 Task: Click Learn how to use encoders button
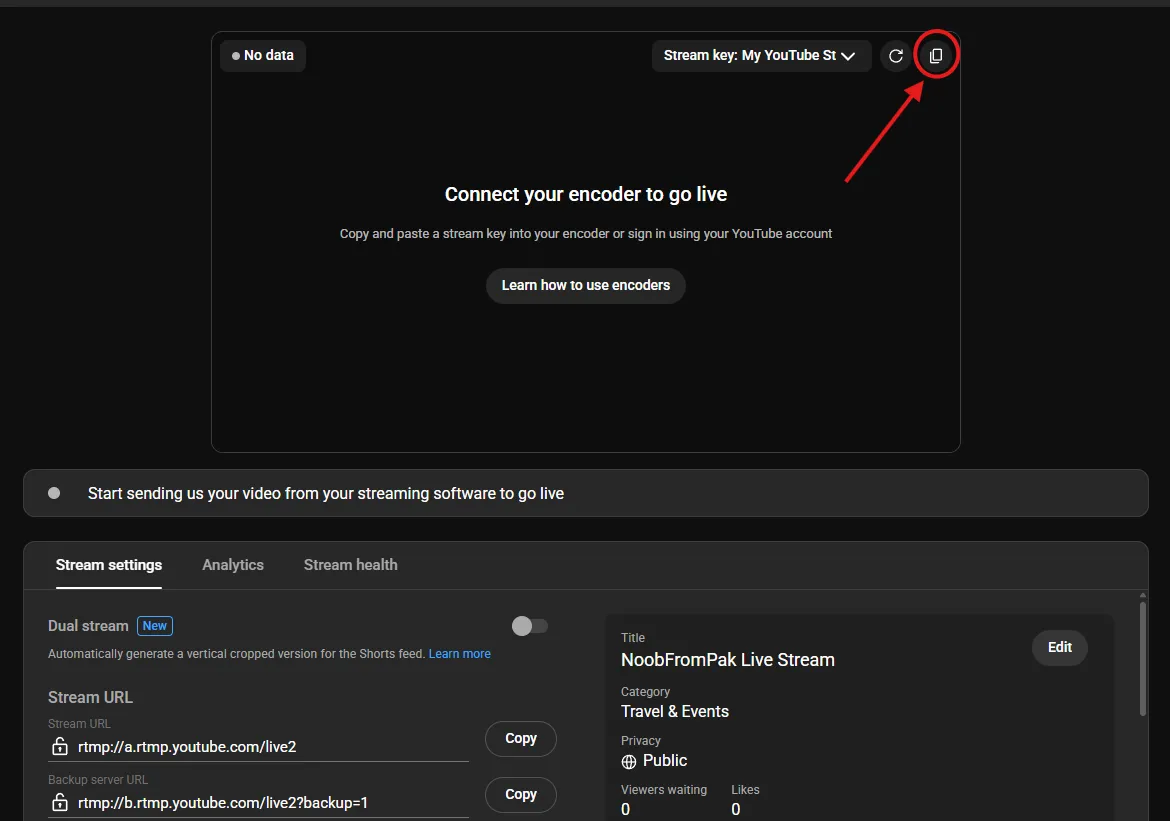586,285
